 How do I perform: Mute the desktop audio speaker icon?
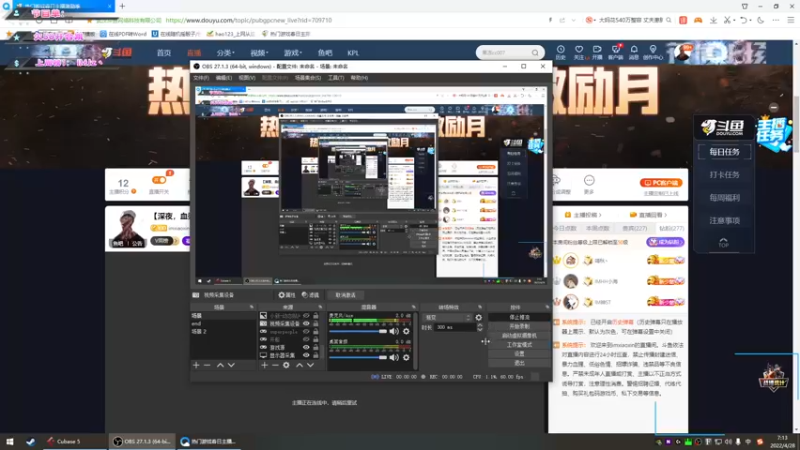(394, 358)
